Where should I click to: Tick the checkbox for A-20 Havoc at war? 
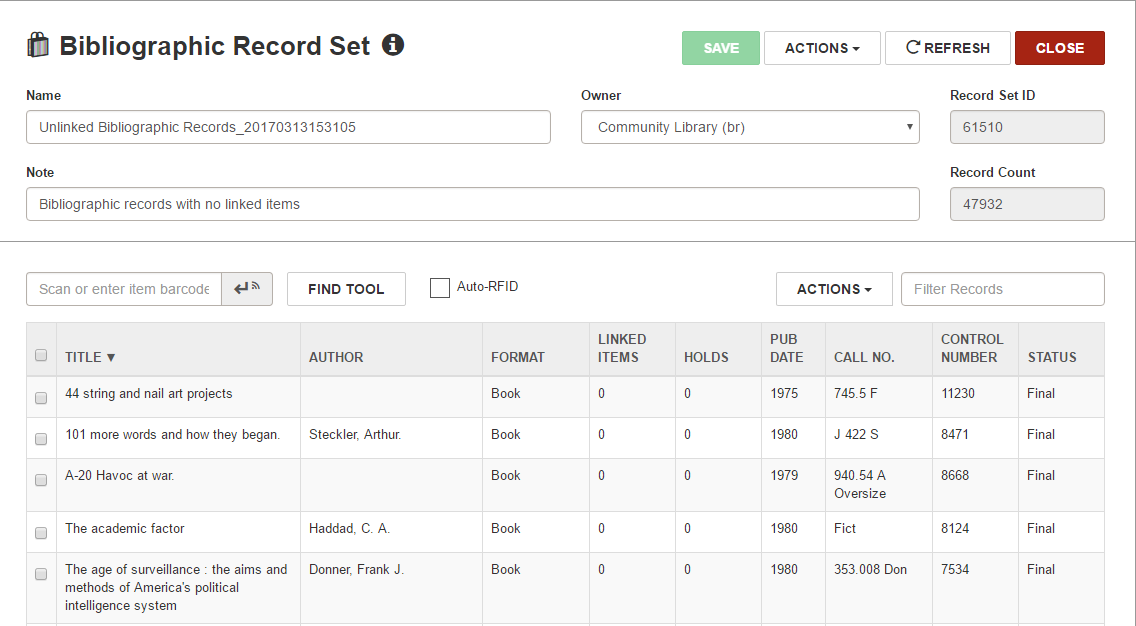coord(41,480)
